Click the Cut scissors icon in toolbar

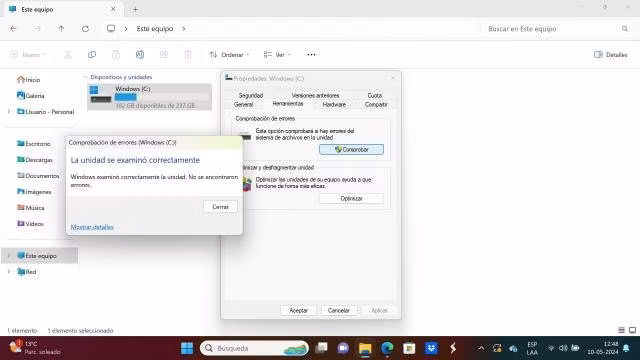pos(68,54)
